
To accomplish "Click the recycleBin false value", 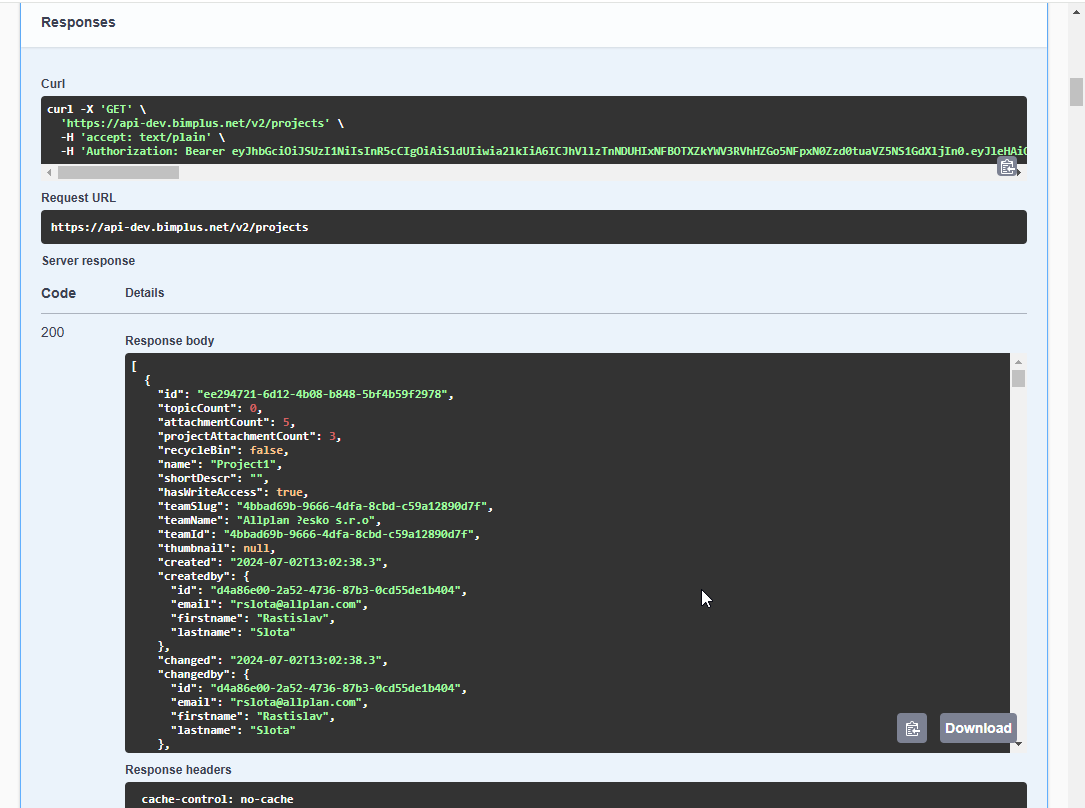I will click(266, 450).
